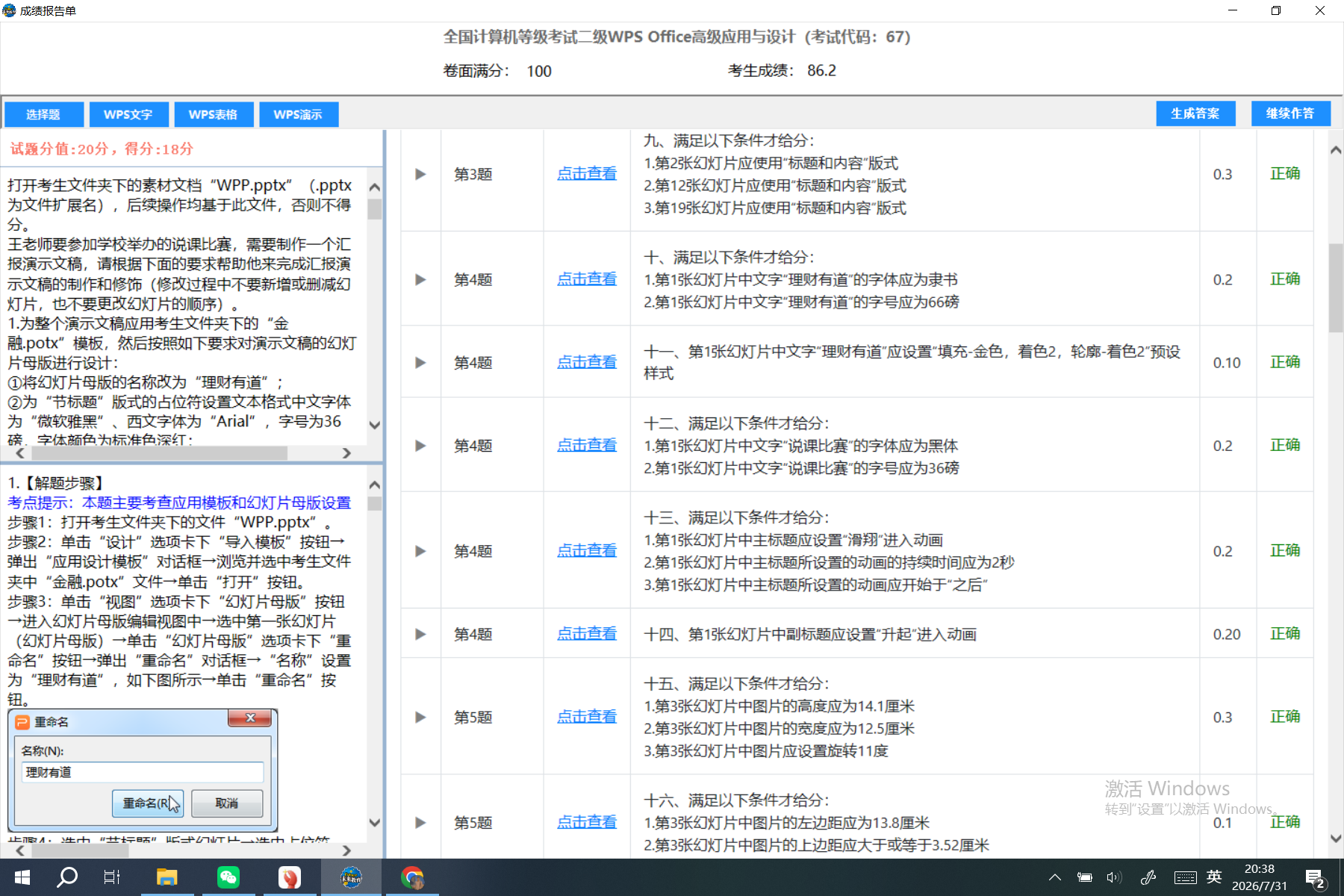Viewport: 1344px width, 896px height.
Task: Open 点击查看 link for the 第3题 row
Action: pyautogui.click(x=587, y=174)
